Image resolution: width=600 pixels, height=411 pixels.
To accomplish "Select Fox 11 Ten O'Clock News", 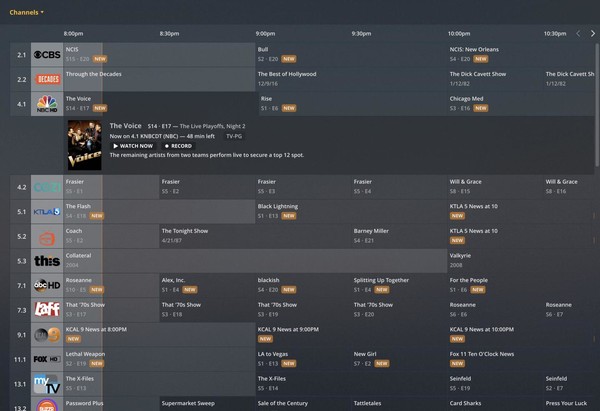I will tap(520, 359).
